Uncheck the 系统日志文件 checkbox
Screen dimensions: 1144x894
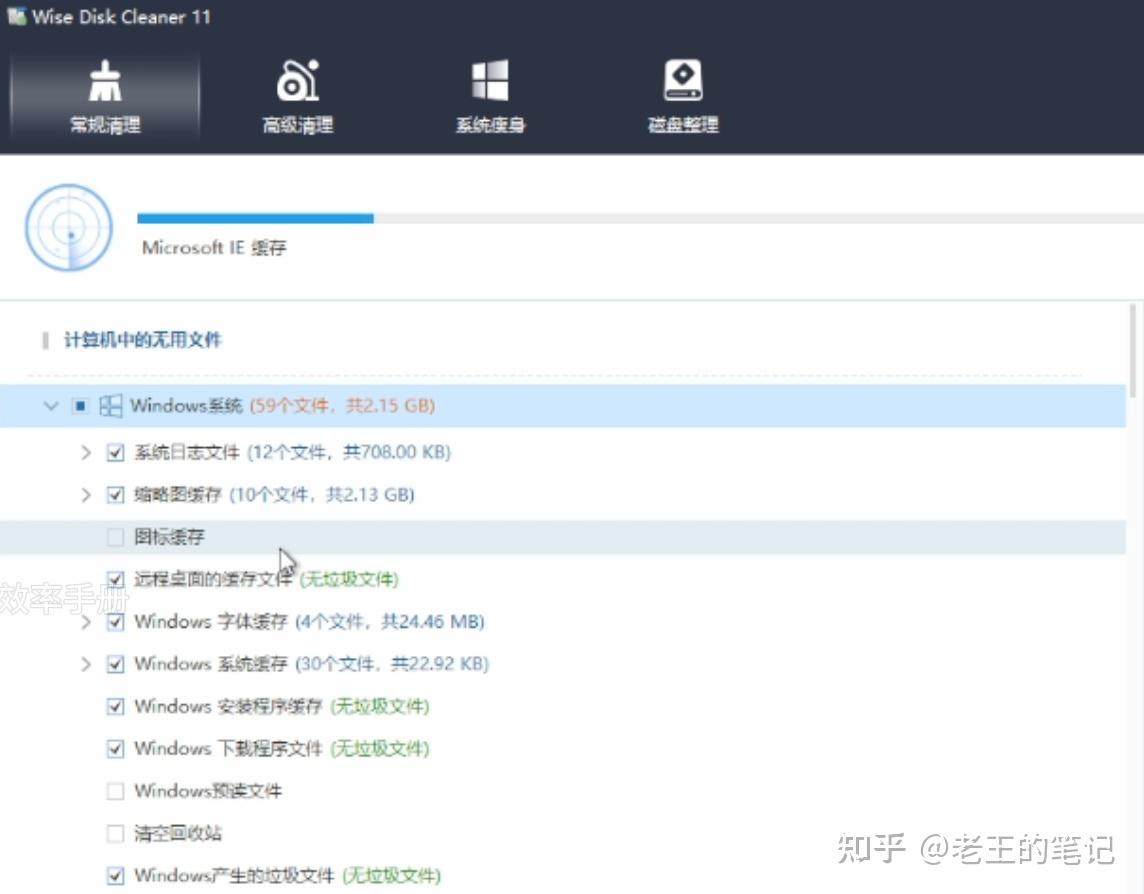point(115,452)
